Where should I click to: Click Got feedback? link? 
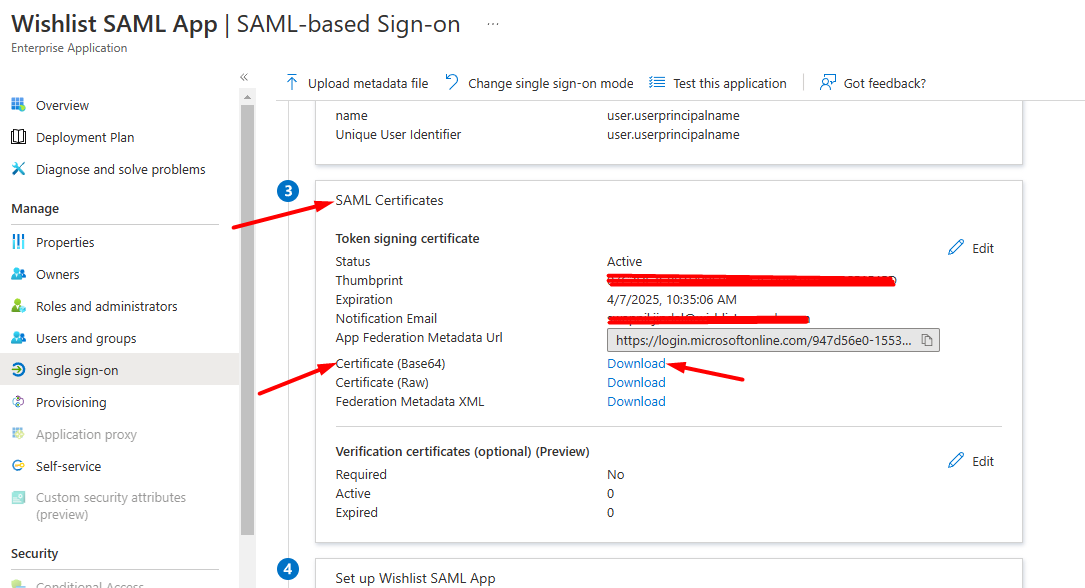[884, 83]
